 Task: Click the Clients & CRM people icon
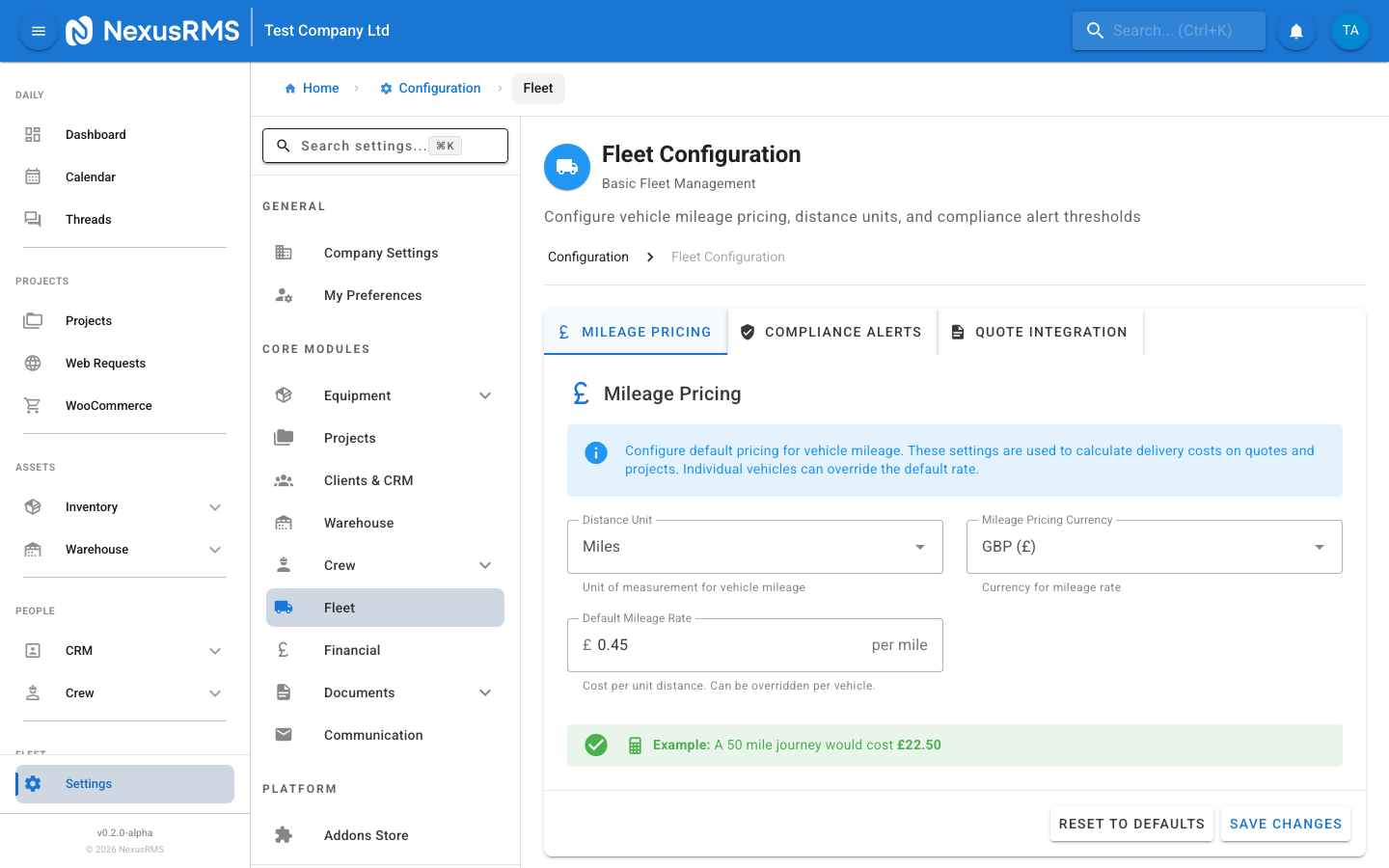(x=283, y=479)
